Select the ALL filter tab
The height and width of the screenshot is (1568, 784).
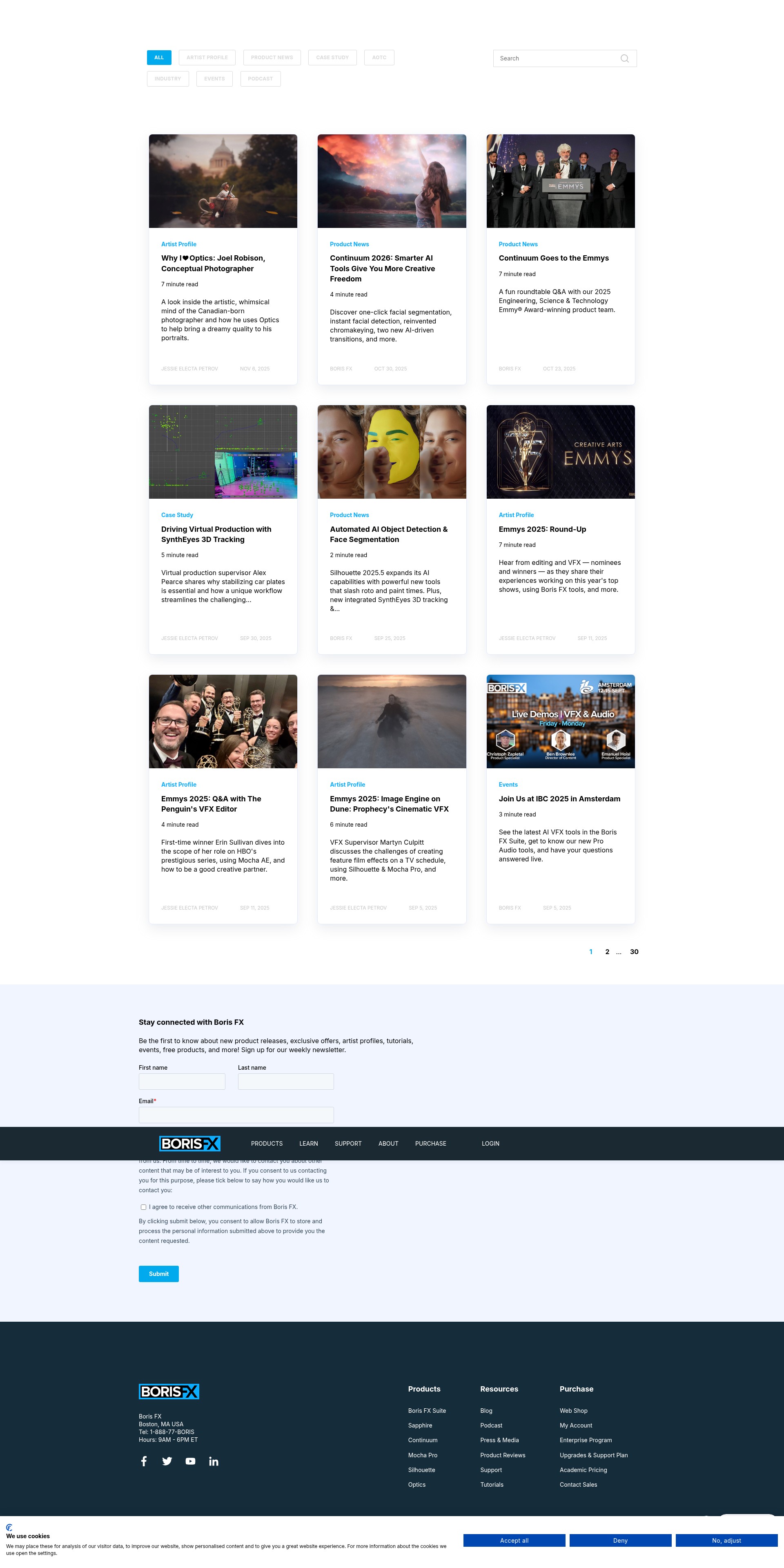(x=159, y=58)
